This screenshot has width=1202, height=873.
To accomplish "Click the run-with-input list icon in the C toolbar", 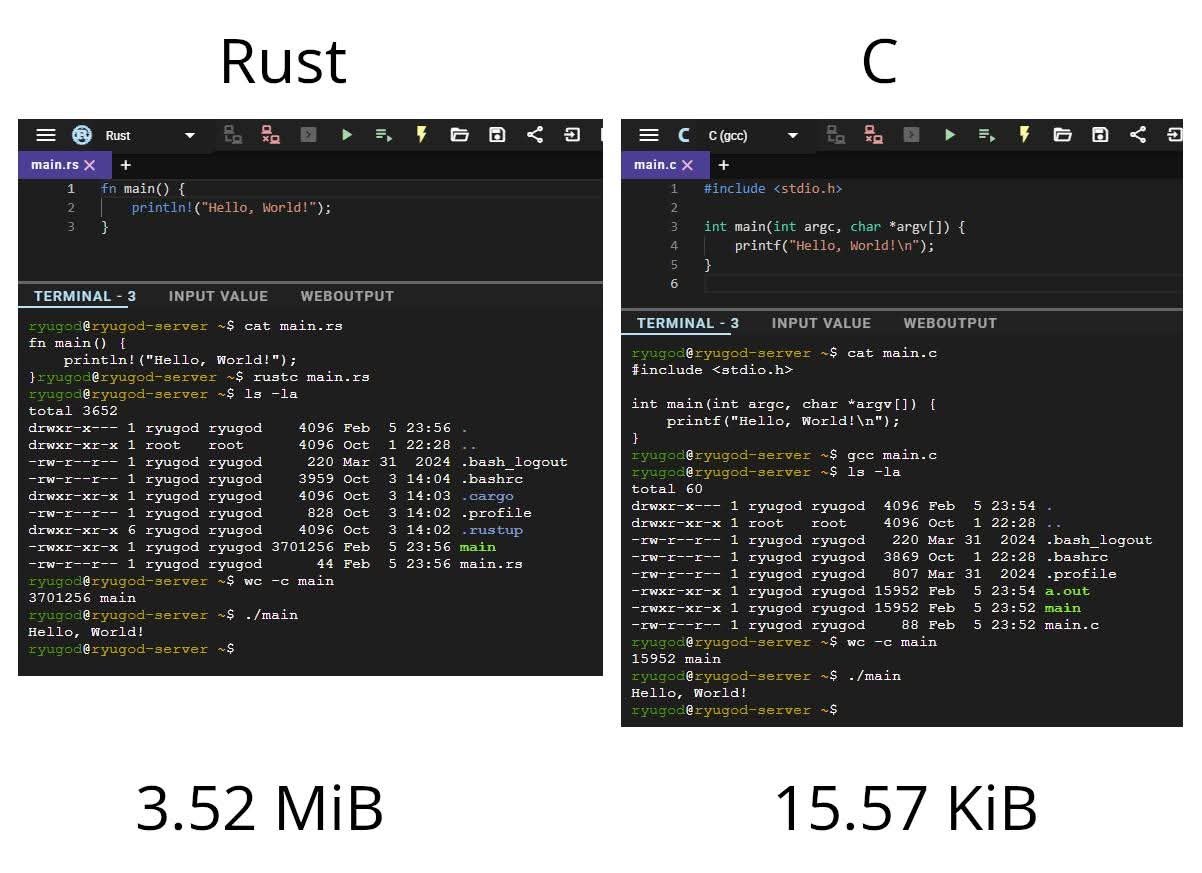I will point(986,135).
